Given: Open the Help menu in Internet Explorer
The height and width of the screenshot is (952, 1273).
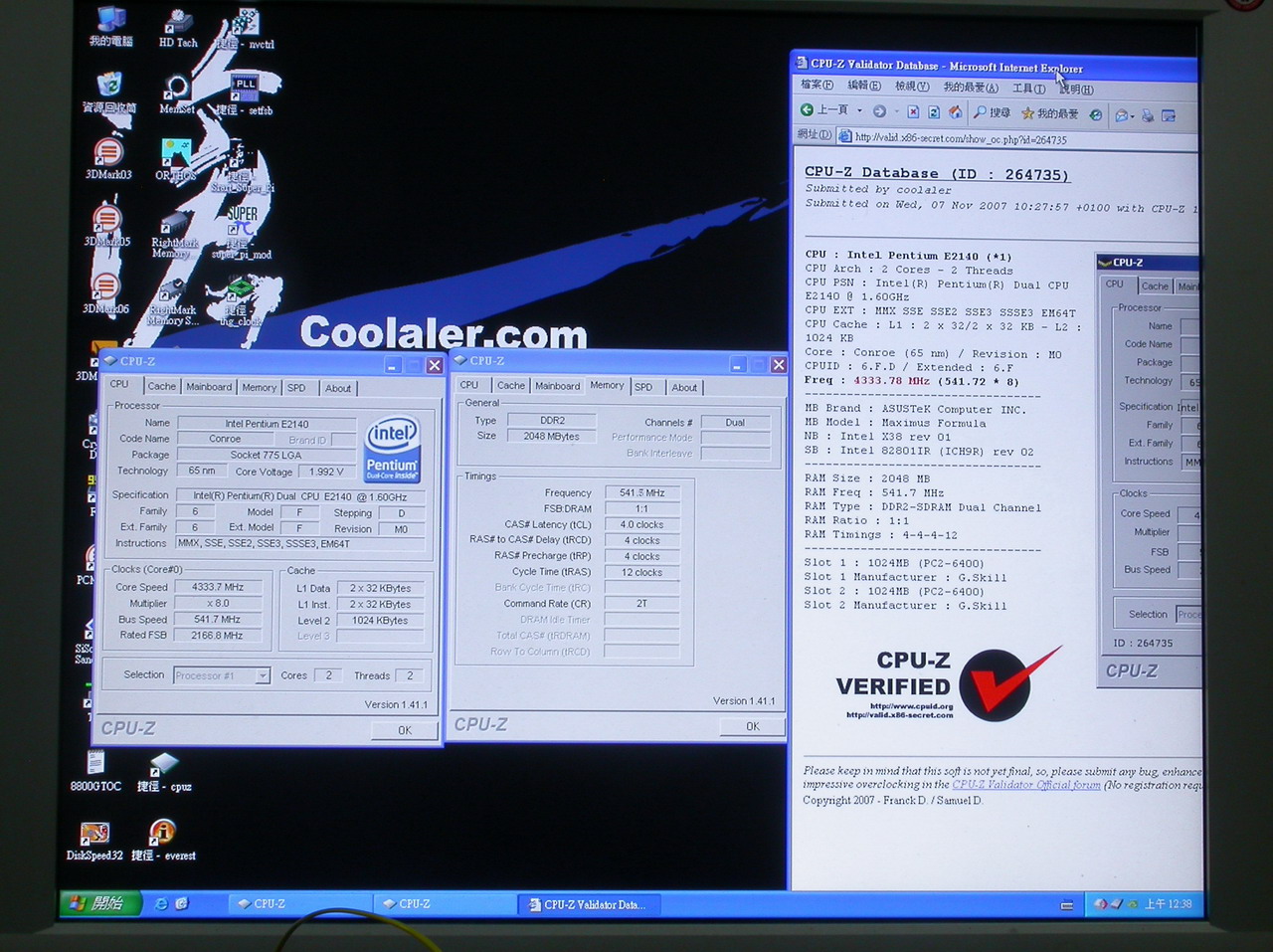Looking at the screenshot, I should coord(1076,90).
